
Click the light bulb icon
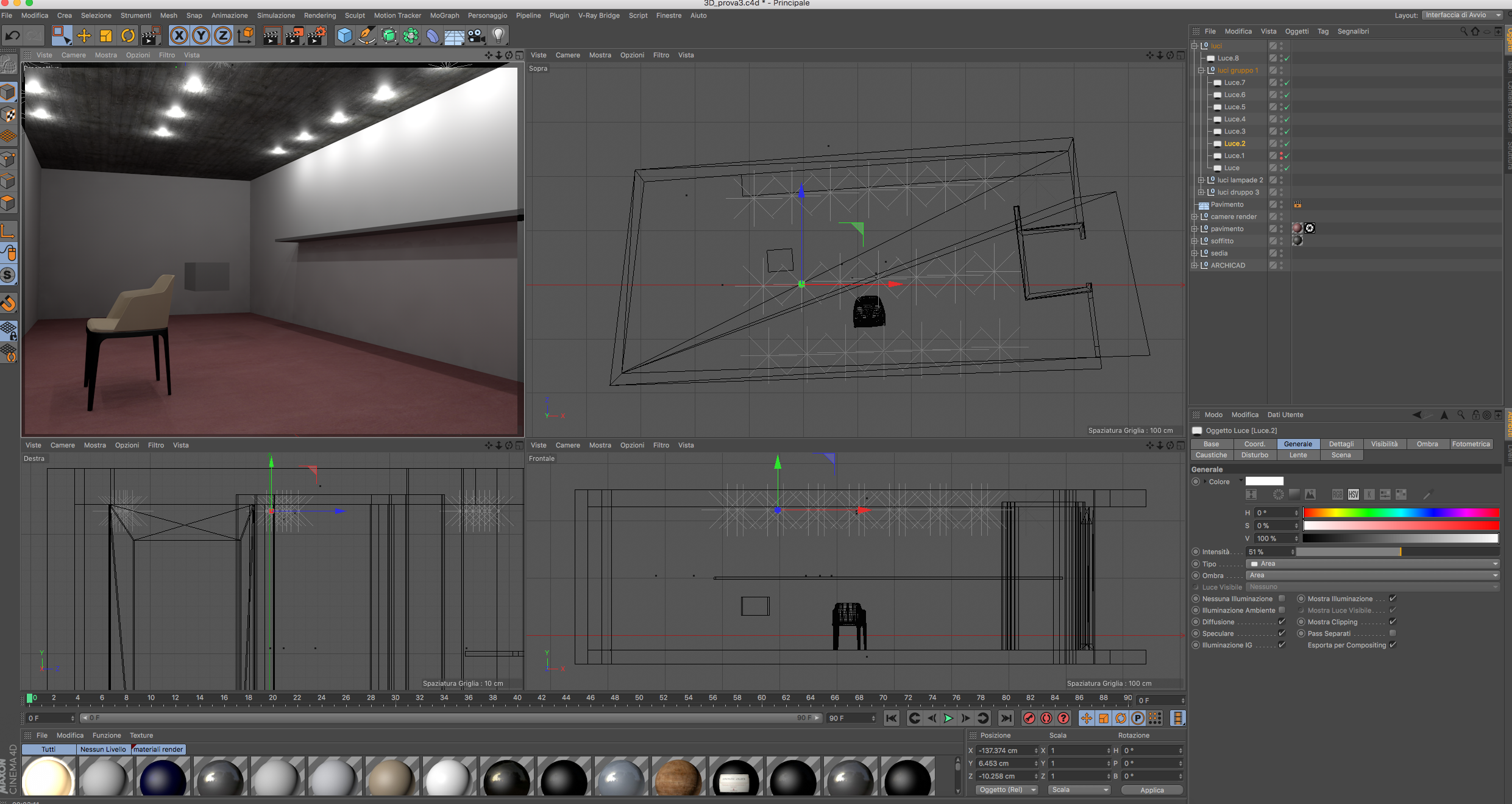[x=499, y=36]
